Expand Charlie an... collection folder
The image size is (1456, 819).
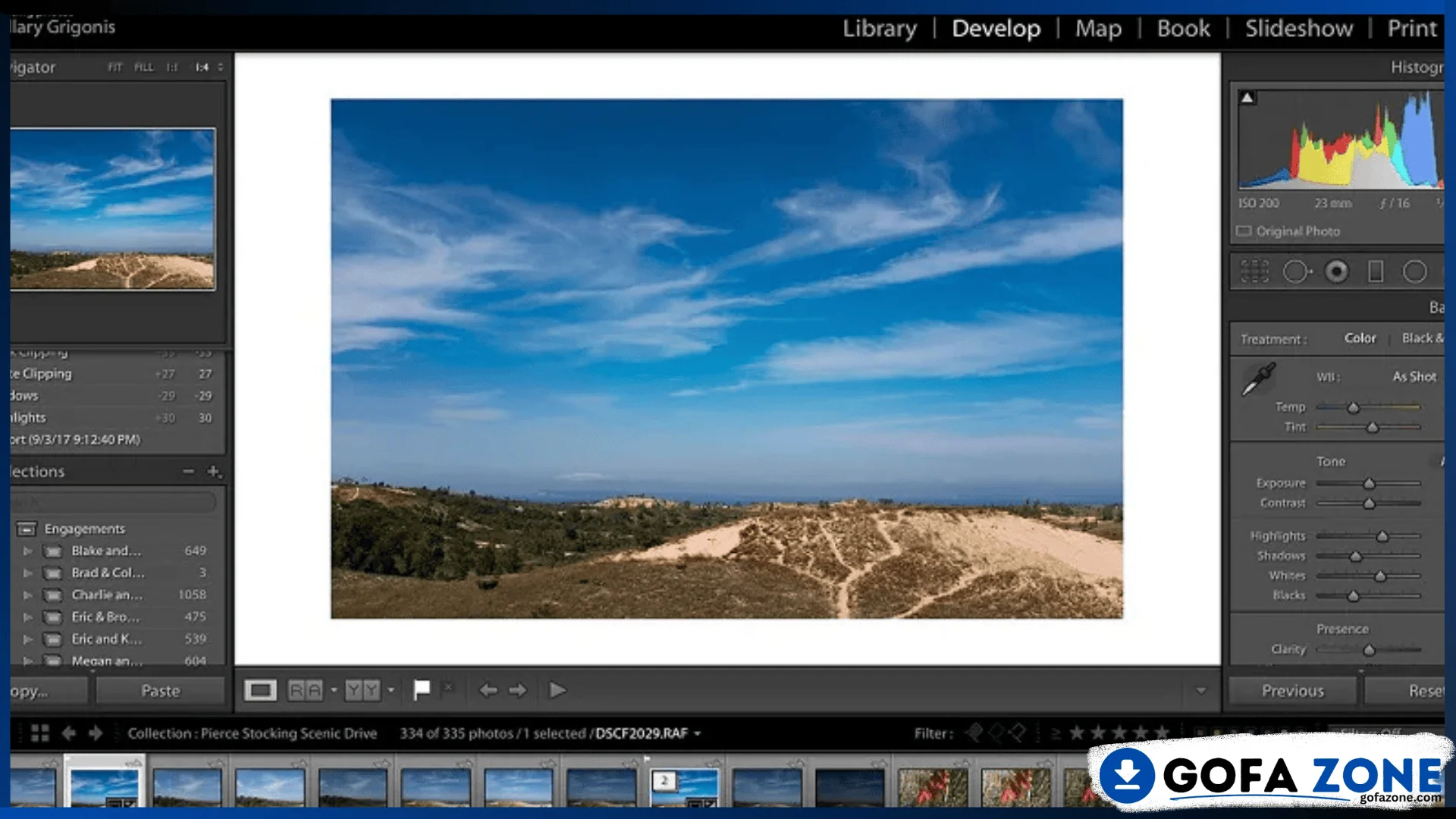click(x=27, y=595)
